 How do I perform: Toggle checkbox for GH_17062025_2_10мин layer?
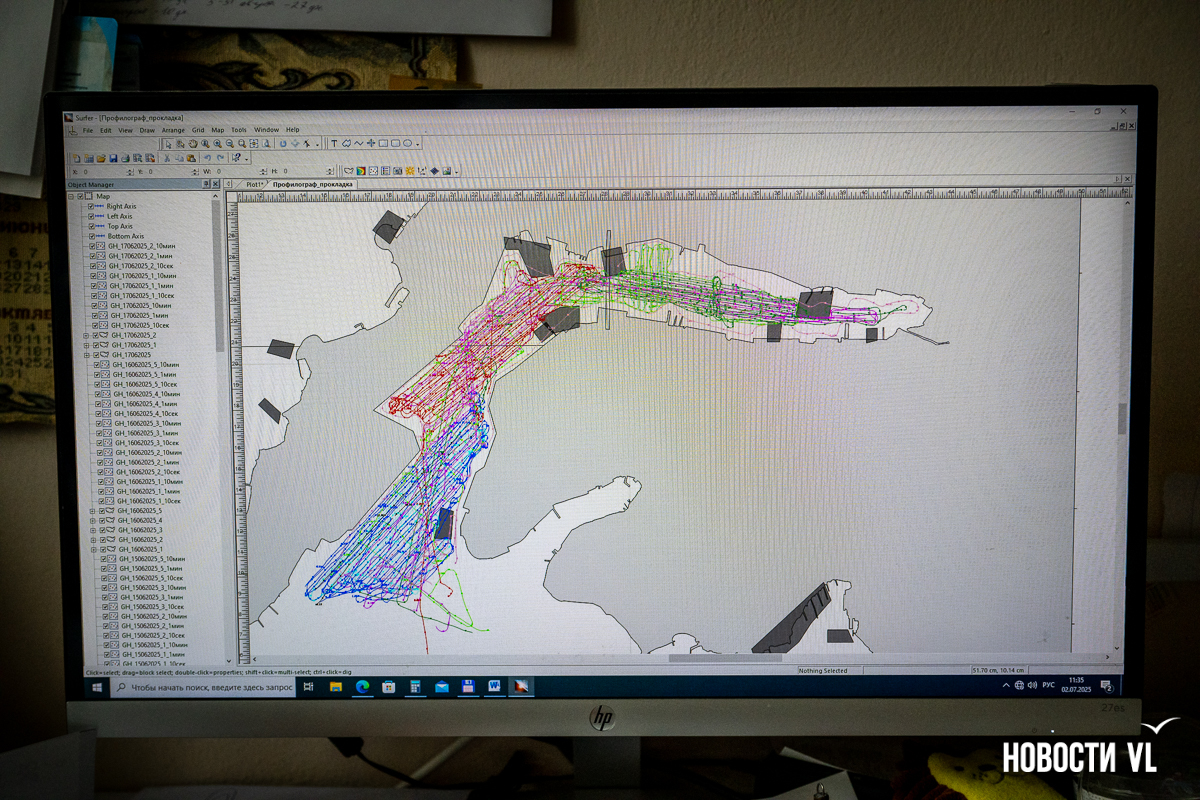(93, 246)
